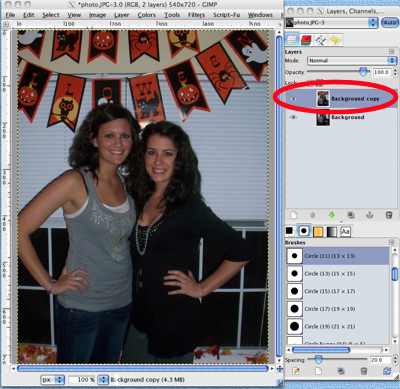The image size is (400, 389).
Task: Open the layer Mode dropdown
Action: click(x=351, y=61)
